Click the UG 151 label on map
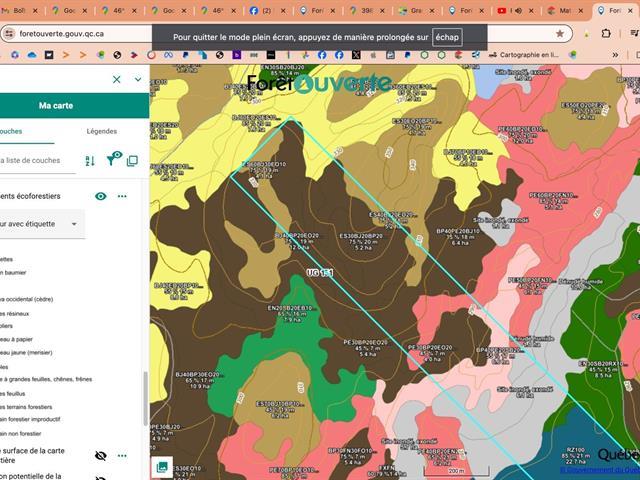The height and width of the screenshot is (480, 640). pos(320,273)
